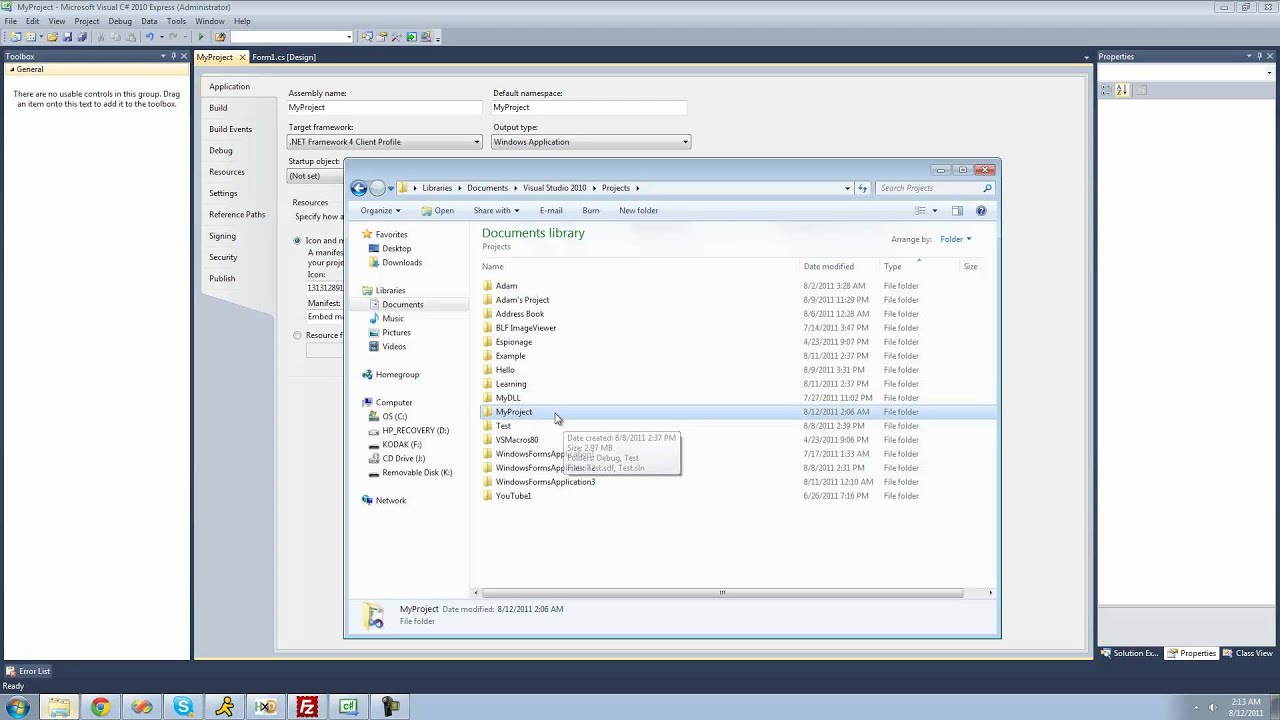This screenshot has width=1280, height=720.
Task: Select the Icon and manifest radio button
Action: point(297,240)
